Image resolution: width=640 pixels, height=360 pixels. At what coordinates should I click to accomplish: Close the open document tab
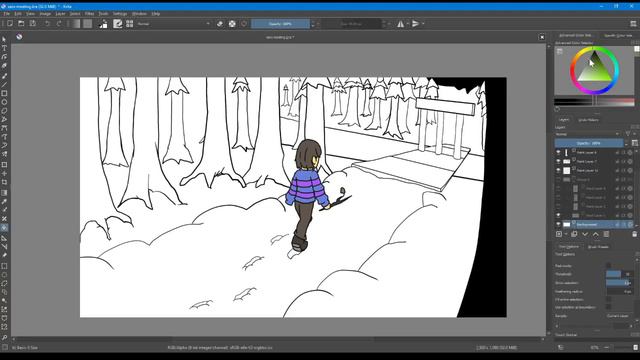click(x=542, y=37)
